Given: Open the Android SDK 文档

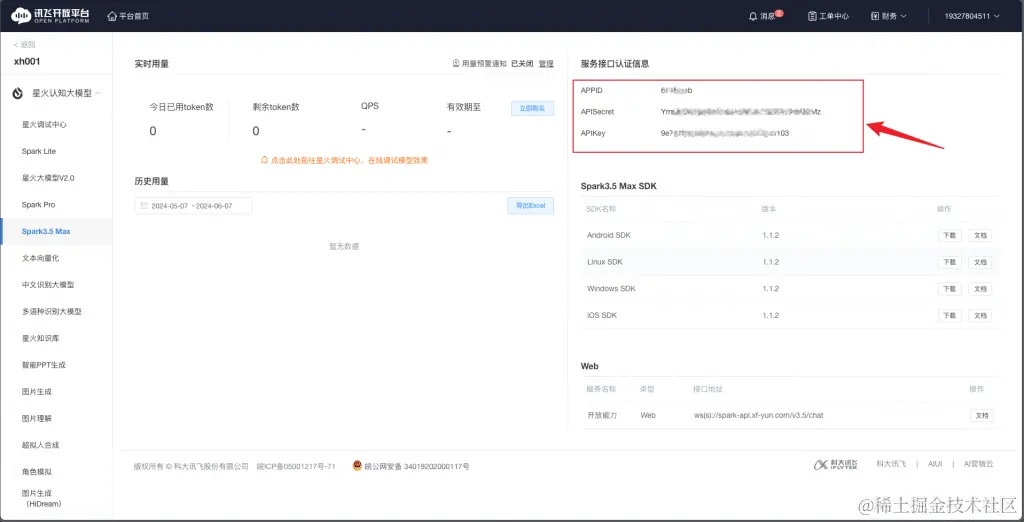Looking at the screenshot, I should (980, 235).
